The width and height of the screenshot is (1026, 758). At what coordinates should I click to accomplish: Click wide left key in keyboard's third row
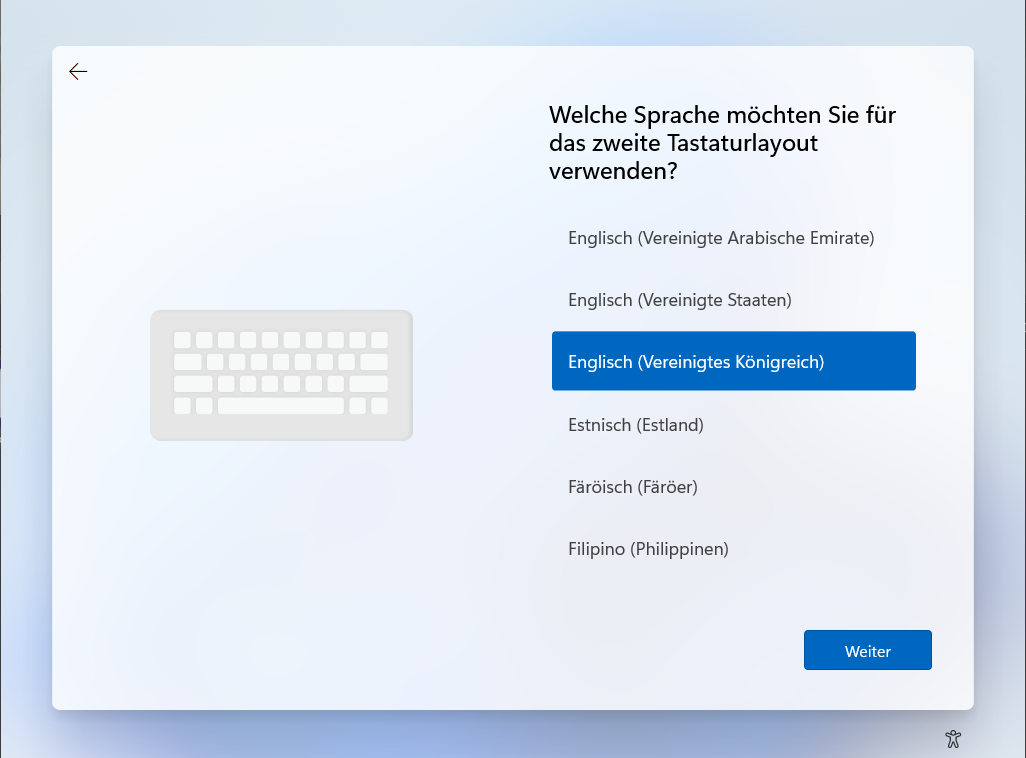pyautogui.click(x=193, y=384)
